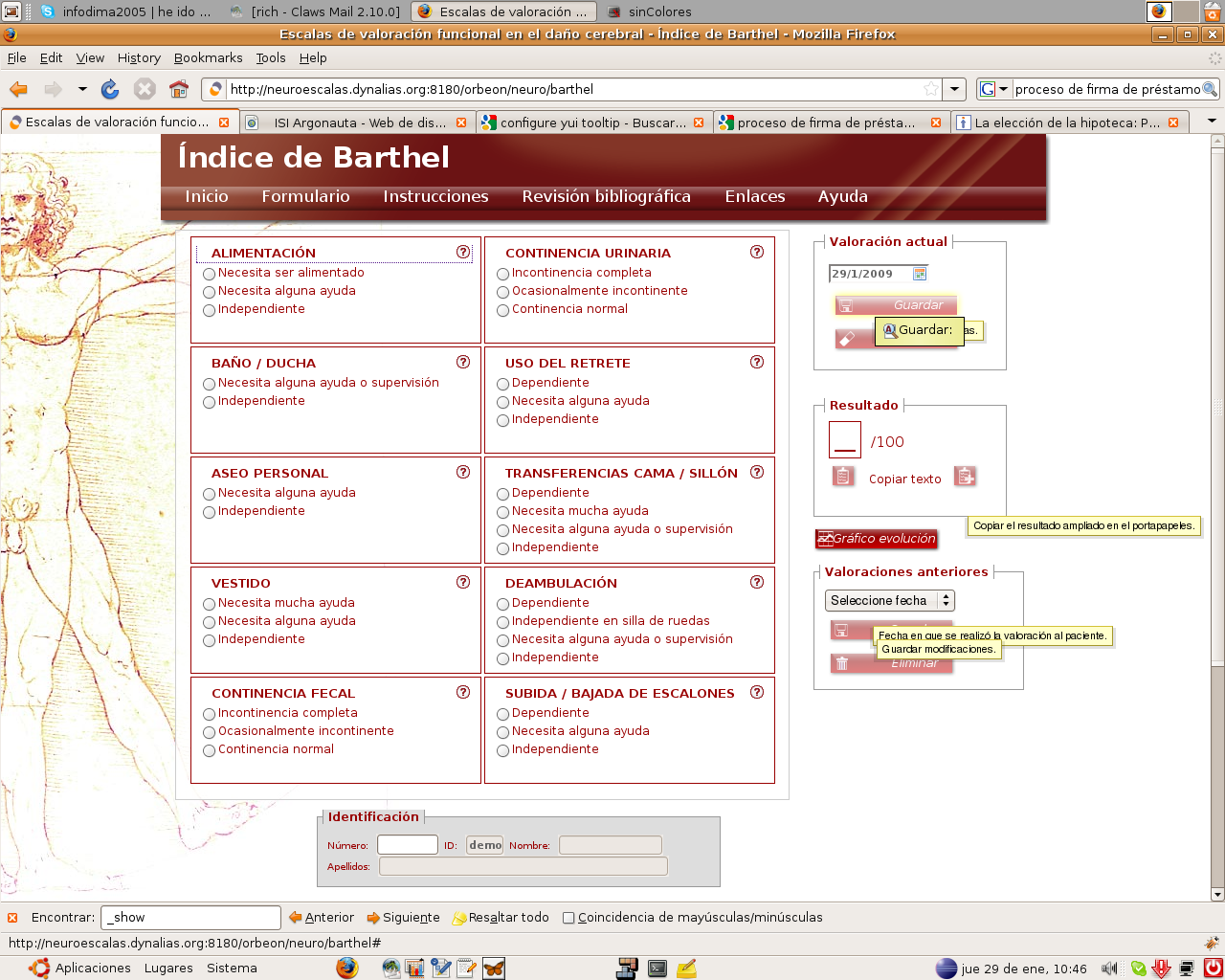This screenshot has width=1225, height=980.
Task: Open the Bookmarks menu
Action: point(208,57)
